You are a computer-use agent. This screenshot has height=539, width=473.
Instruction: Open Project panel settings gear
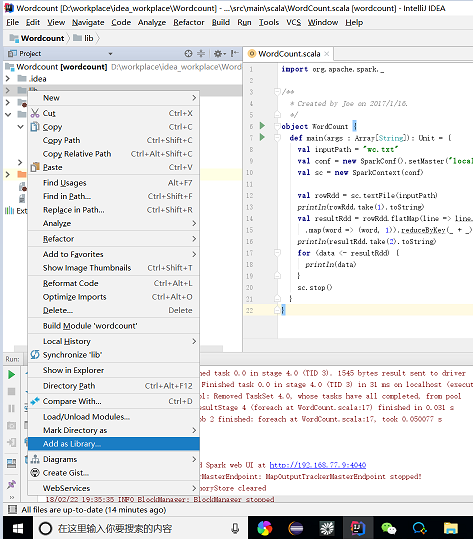tap(219, 54)
